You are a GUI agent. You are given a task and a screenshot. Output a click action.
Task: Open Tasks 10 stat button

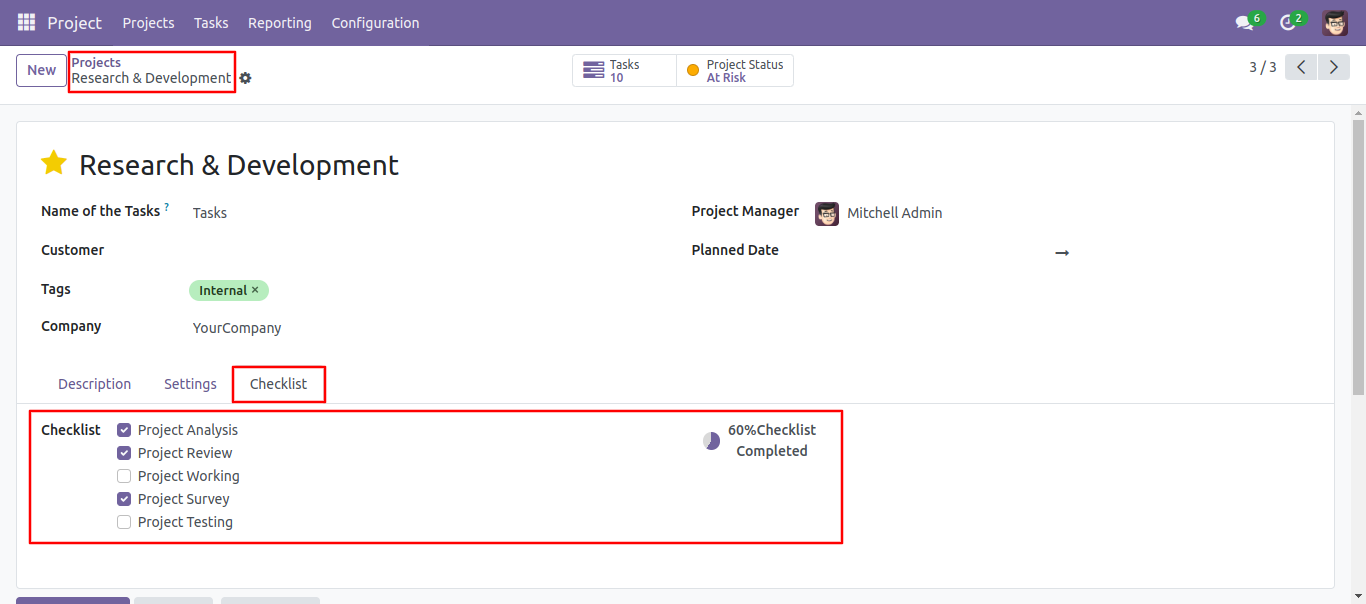(624, 70)
